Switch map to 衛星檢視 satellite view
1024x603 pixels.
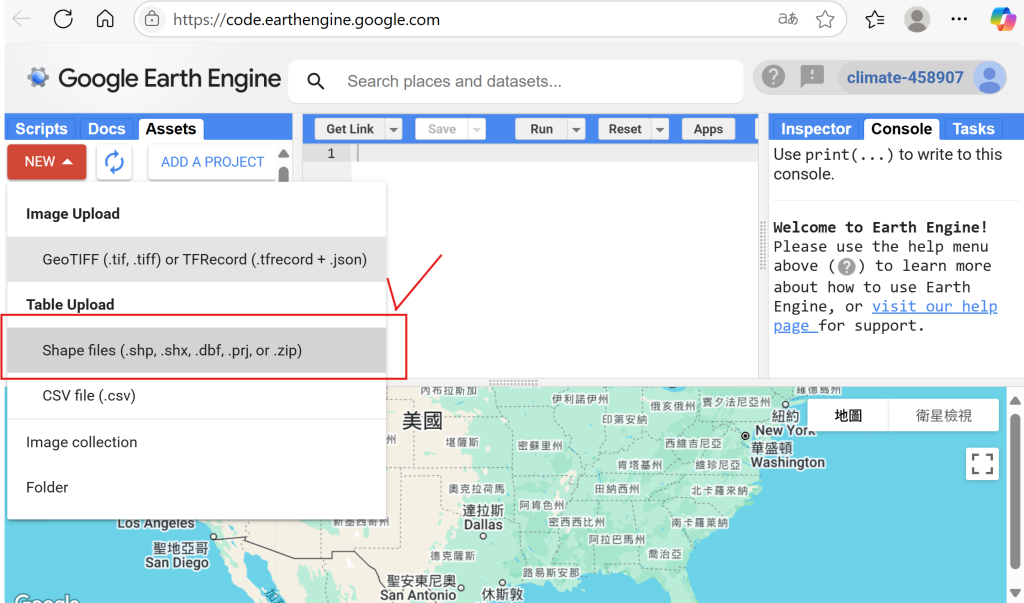click(943, 416)
